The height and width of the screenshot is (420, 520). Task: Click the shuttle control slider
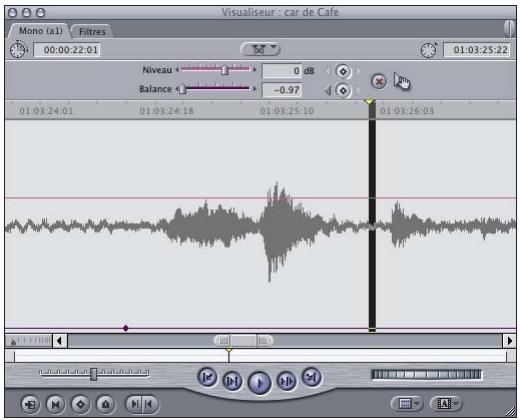point(94,374)
